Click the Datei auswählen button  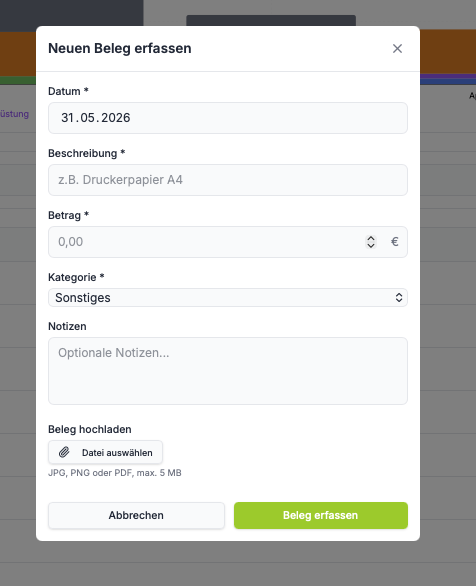click(105, 453)
